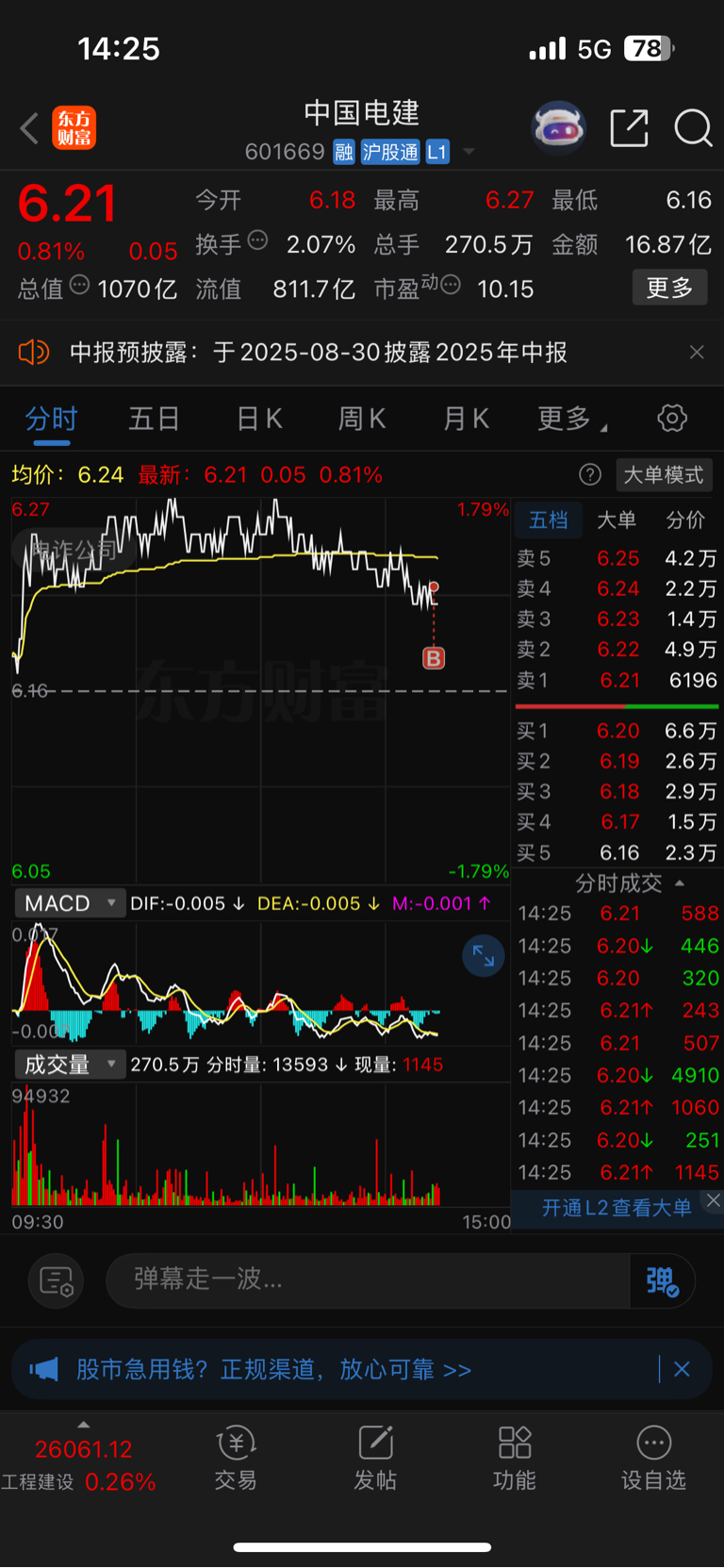Screen dimensions: 724x1568
Task: Select the 分价 tab
Action: tap(685, 520)
